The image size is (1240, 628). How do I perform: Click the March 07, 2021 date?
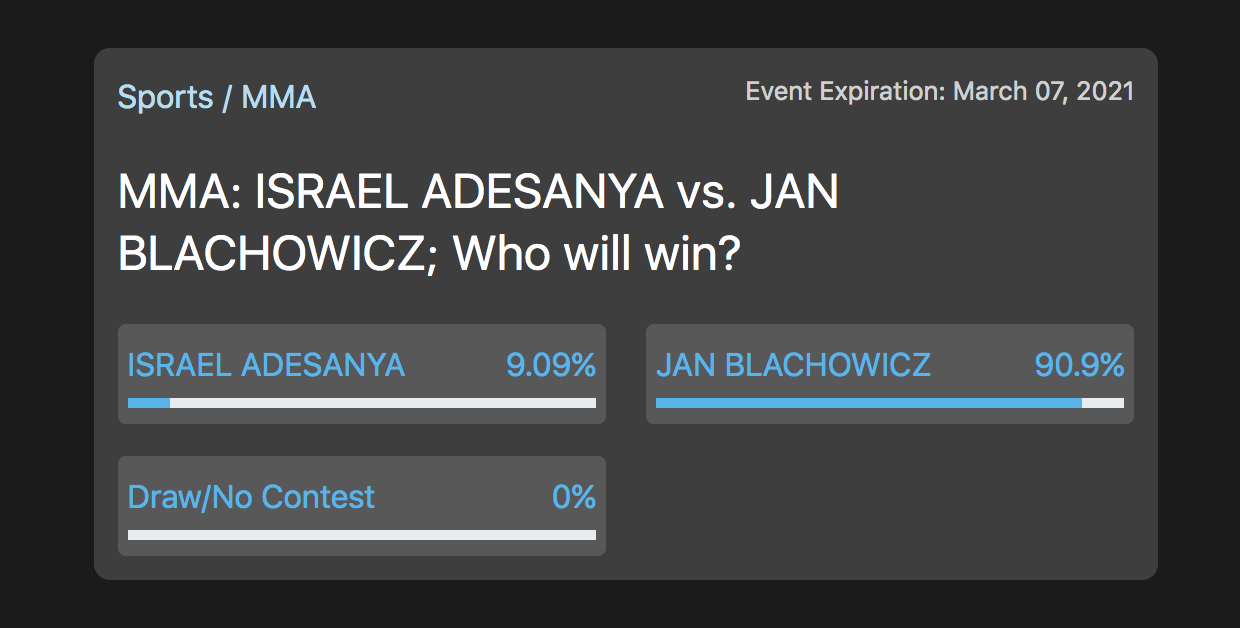pos(1044,91)
